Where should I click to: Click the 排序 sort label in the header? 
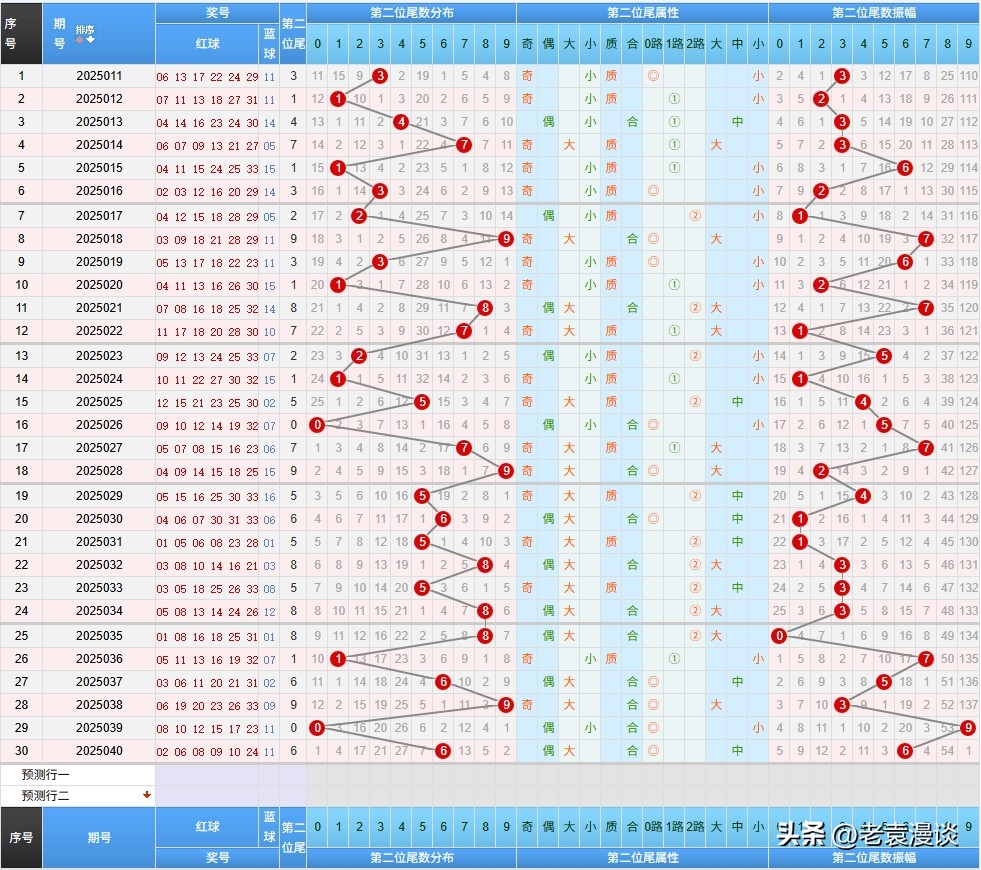pos(85,30)
